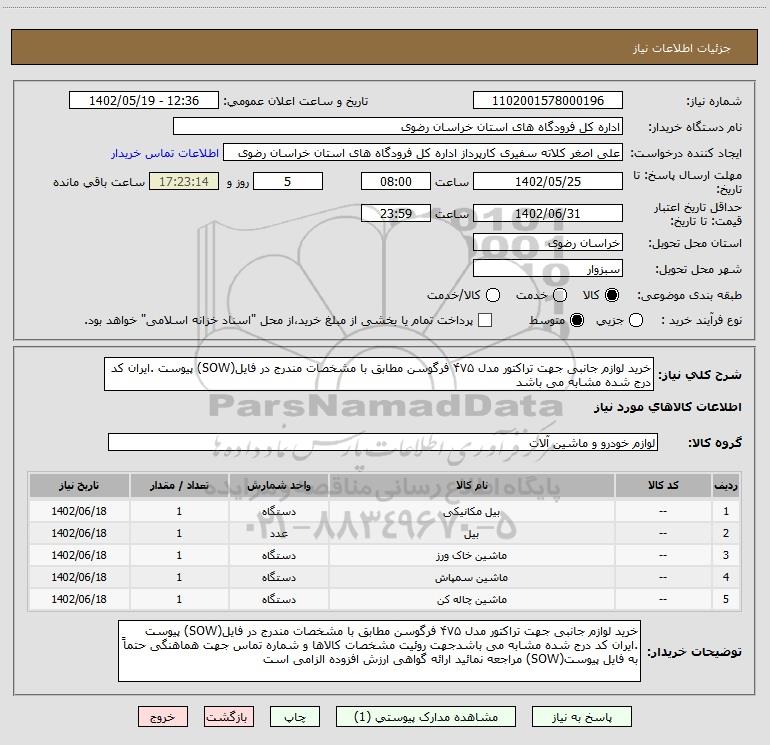The image size is (770, 745).
Task: Click the جزئیات اطلاعات نیاز header title
Action: coord(682,48)
